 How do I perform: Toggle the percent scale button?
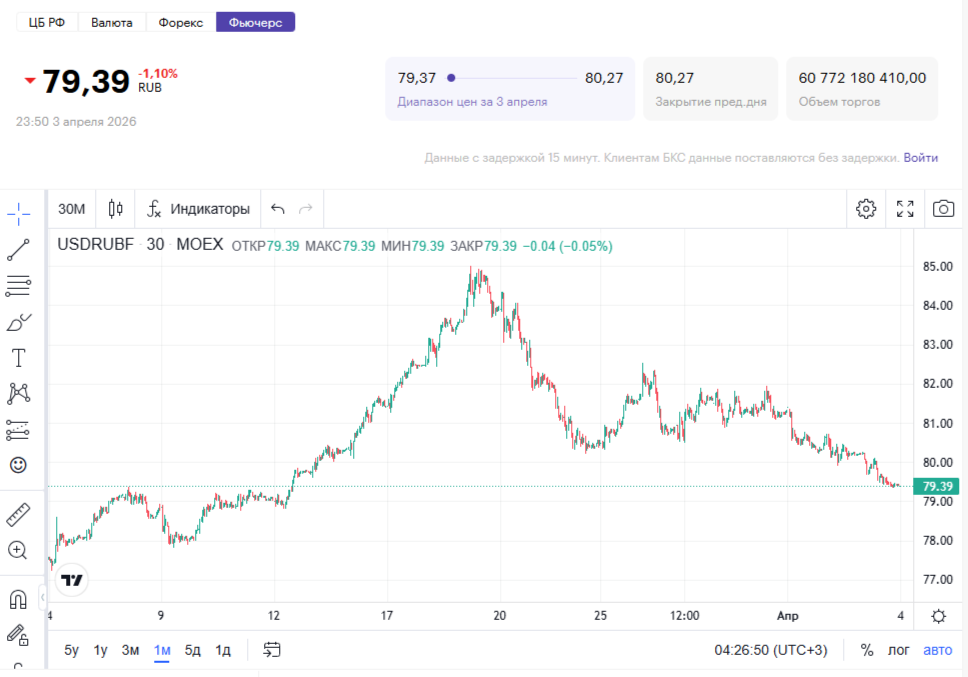[x=866, y=650]
